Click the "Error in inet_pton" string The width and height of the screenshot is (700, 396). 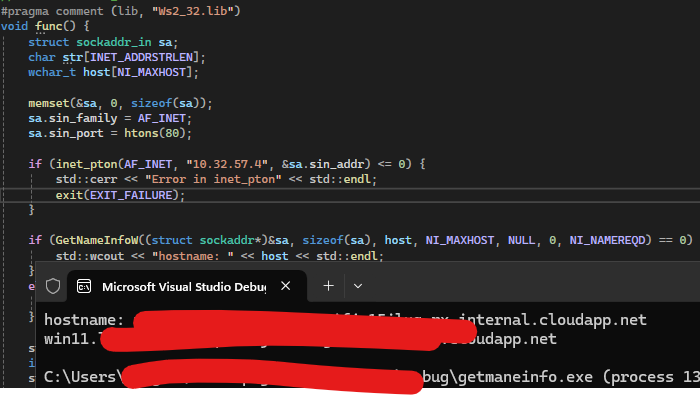pyautogui.click(x=213, y=179)
